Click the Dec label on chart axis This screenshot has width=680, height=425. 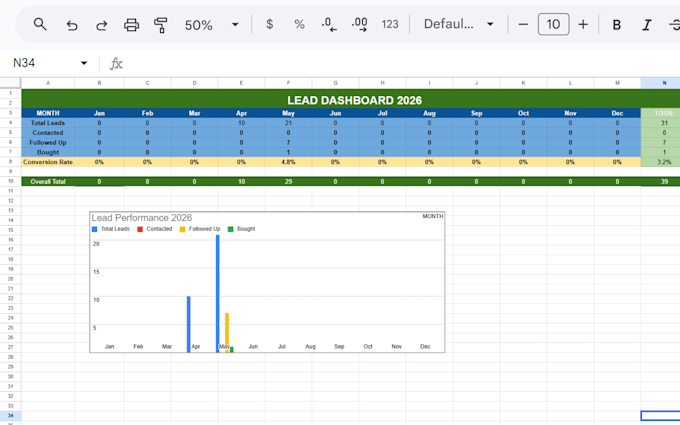(425, 347)
